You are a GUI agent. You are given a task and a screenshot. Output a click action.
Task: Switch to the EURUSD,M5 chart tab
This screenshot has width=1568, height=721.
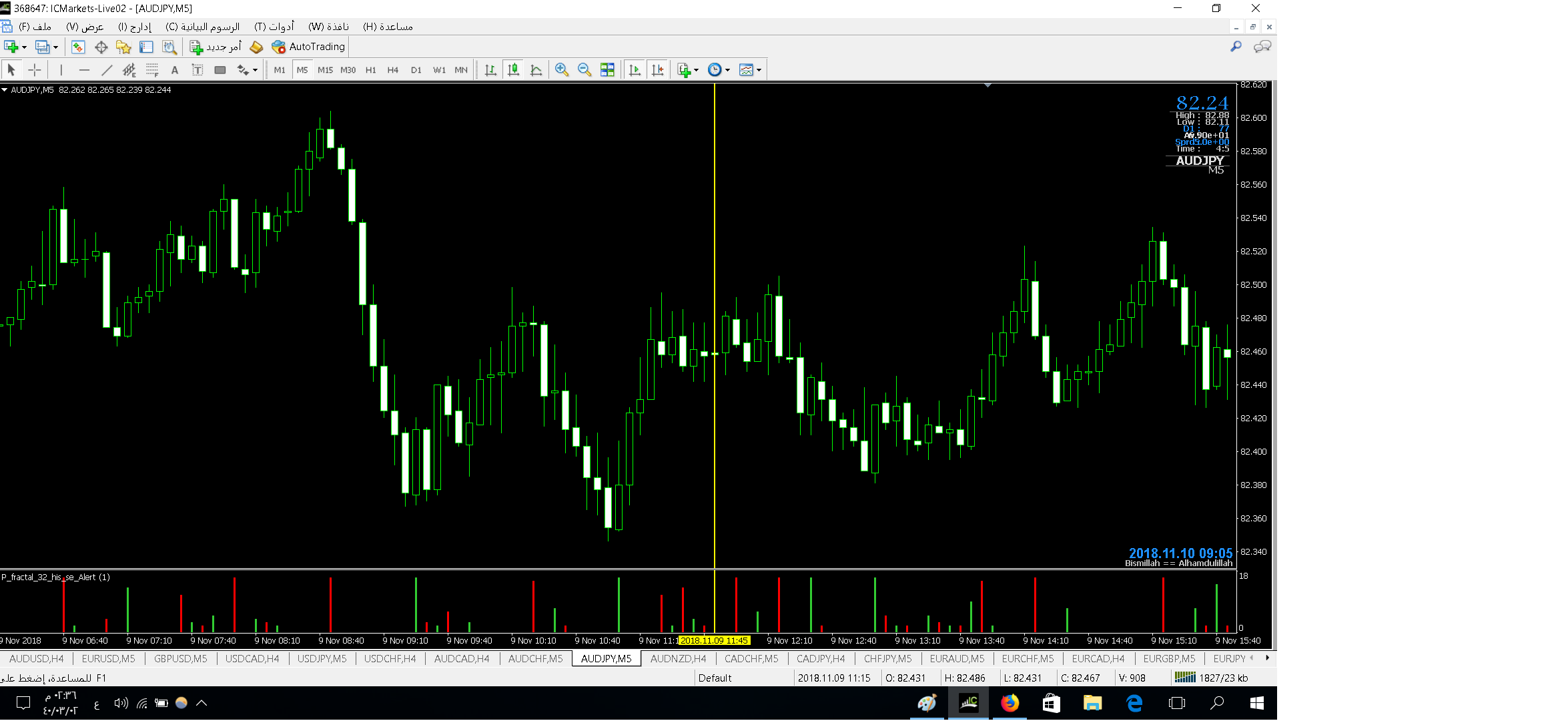(x=108, y=659)
